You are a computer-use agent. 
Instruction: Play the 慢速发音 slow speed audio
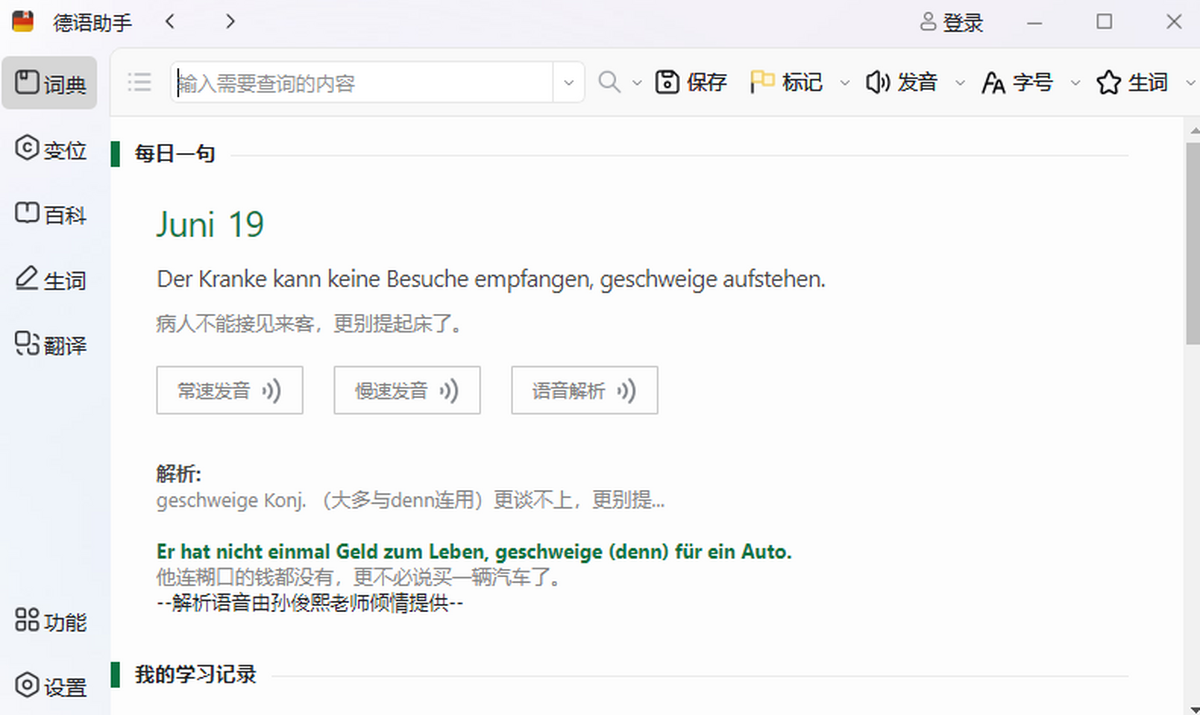[407, 390]
